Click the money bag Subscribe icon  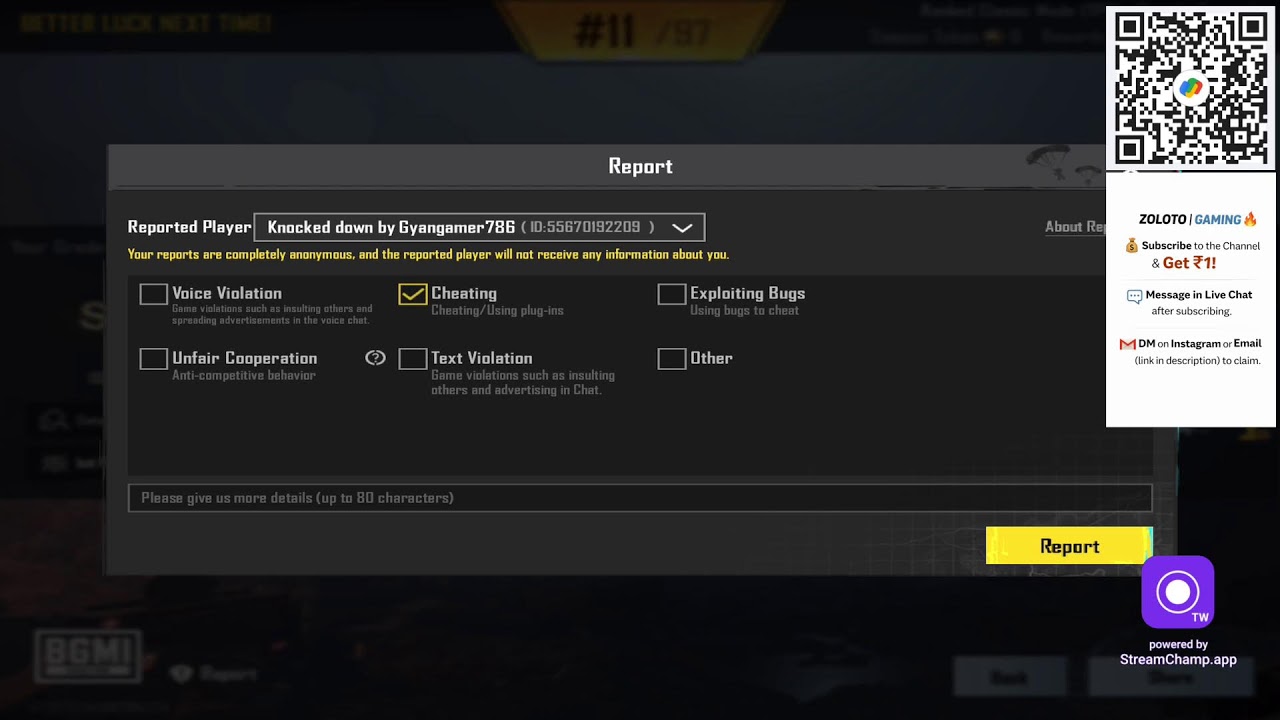[x=1132, y=246]
